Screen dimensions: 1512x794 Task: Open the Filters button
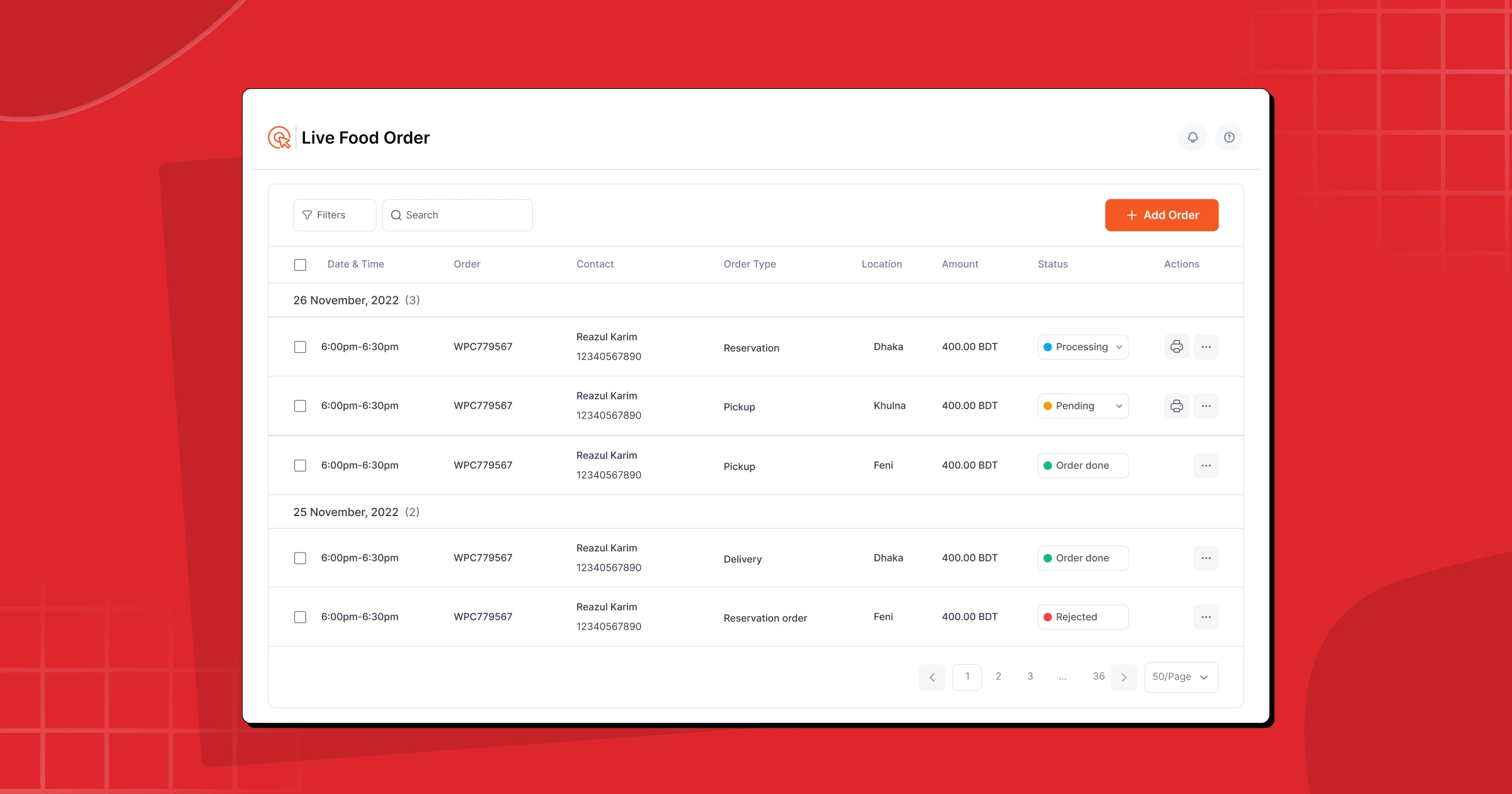335,215
